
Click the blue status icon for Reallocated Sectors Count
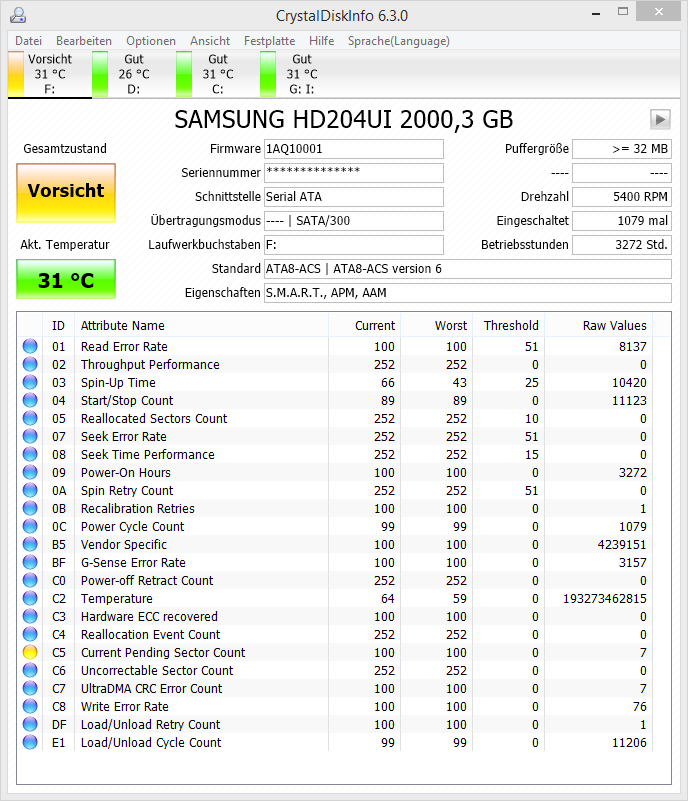[x=30, y=418]
